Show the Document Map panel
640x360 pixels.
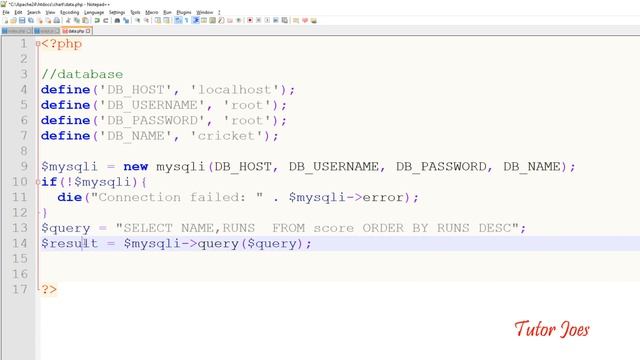click(212, 20)
